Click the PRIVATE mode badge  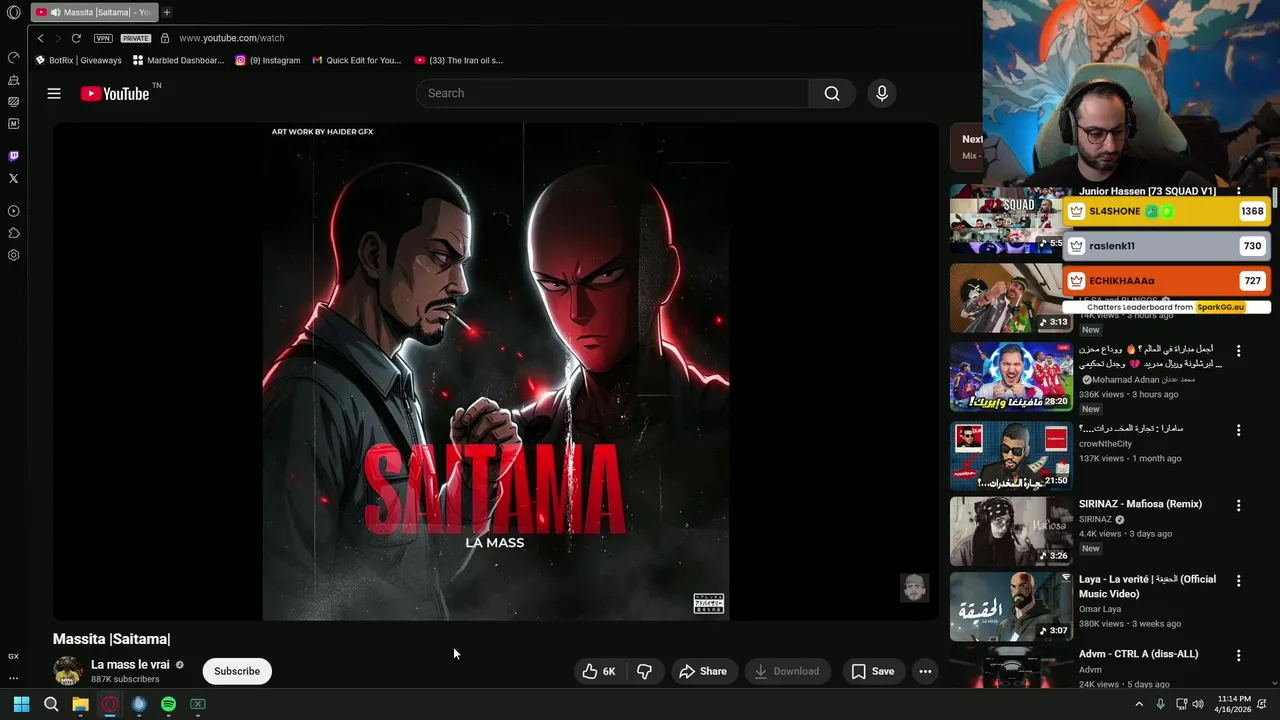pos(136,38)
